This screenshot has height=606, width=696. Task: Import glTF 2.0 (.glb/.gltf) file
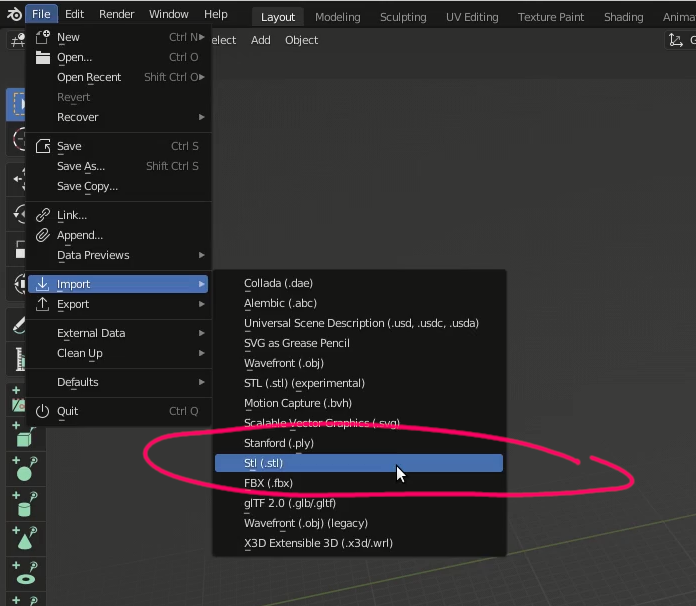359,503
